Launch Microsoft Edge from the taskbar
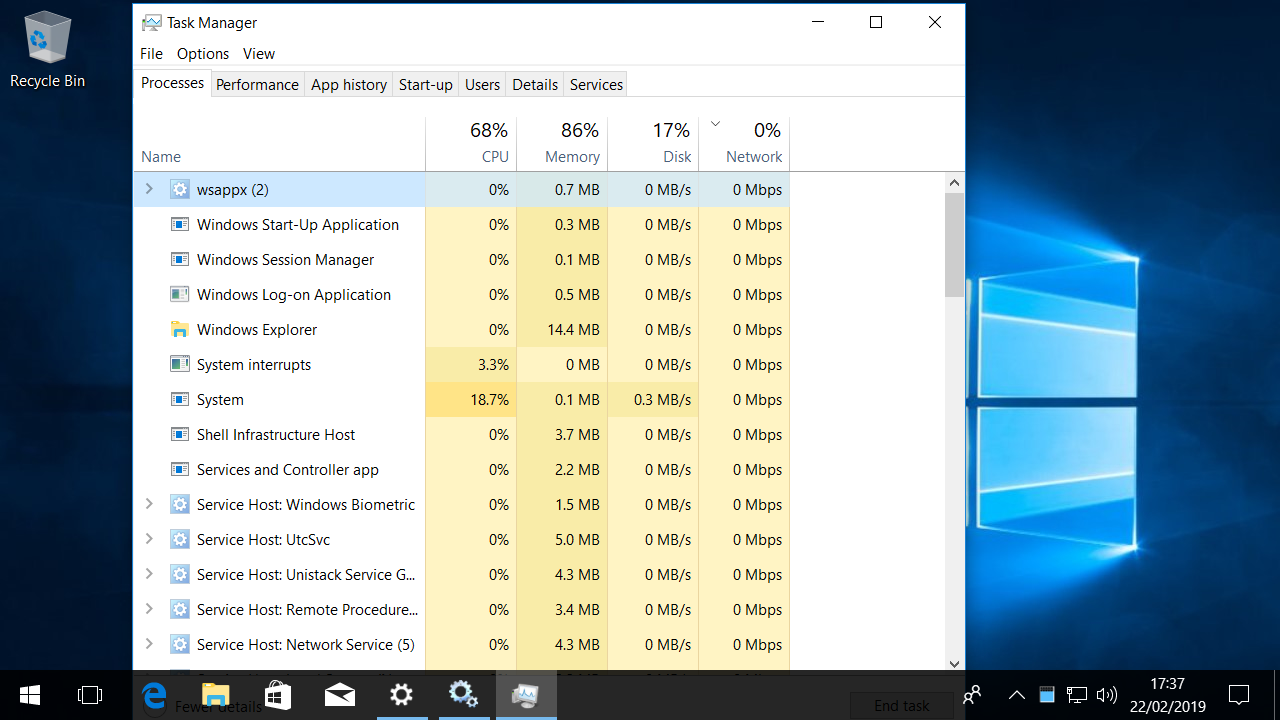The width and height of the screenshot is (1280, 720). [x=154, y=695]
